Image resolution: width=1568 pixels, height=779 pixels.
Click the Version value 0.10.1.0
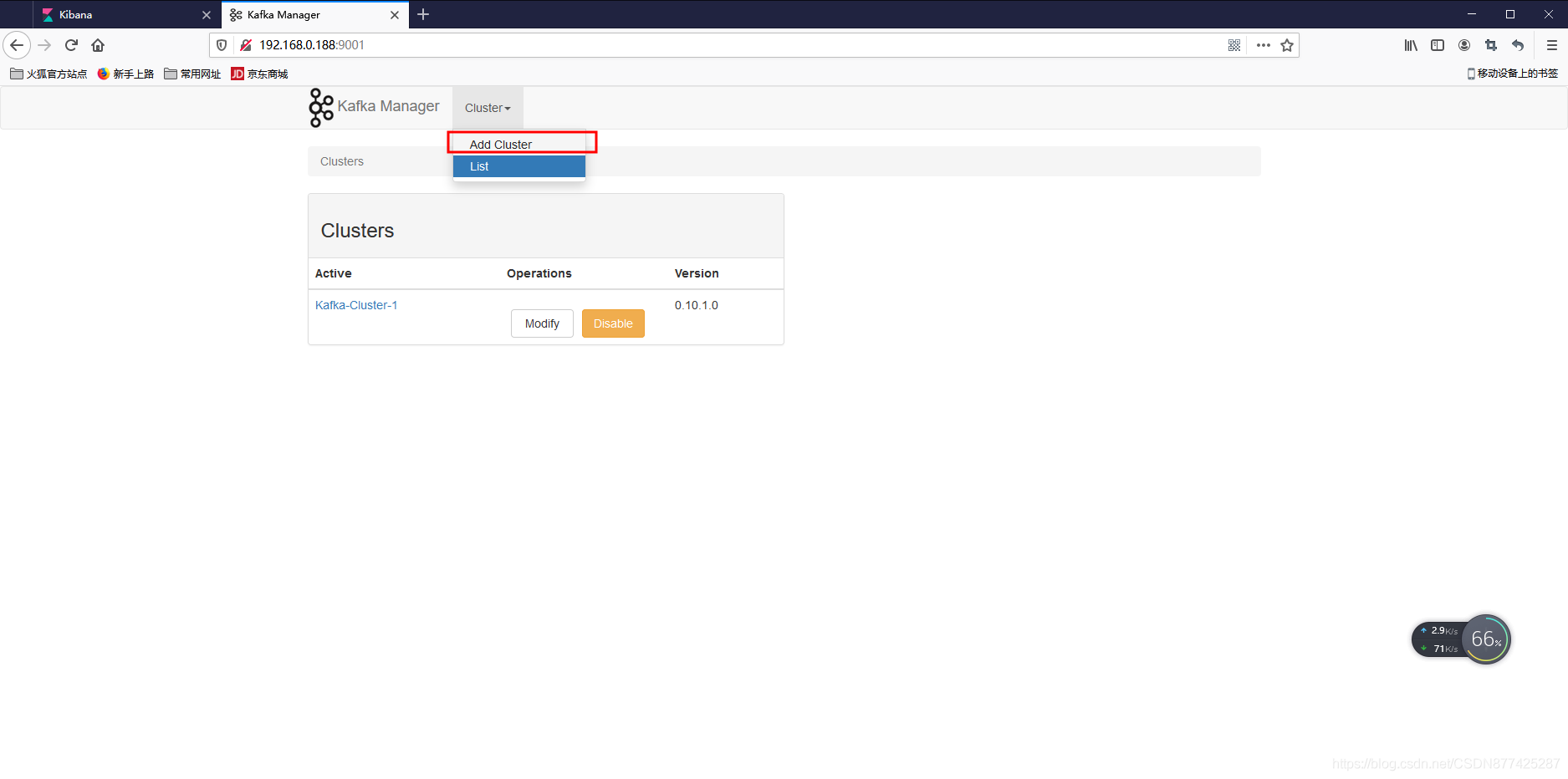(x=697, y=305)
